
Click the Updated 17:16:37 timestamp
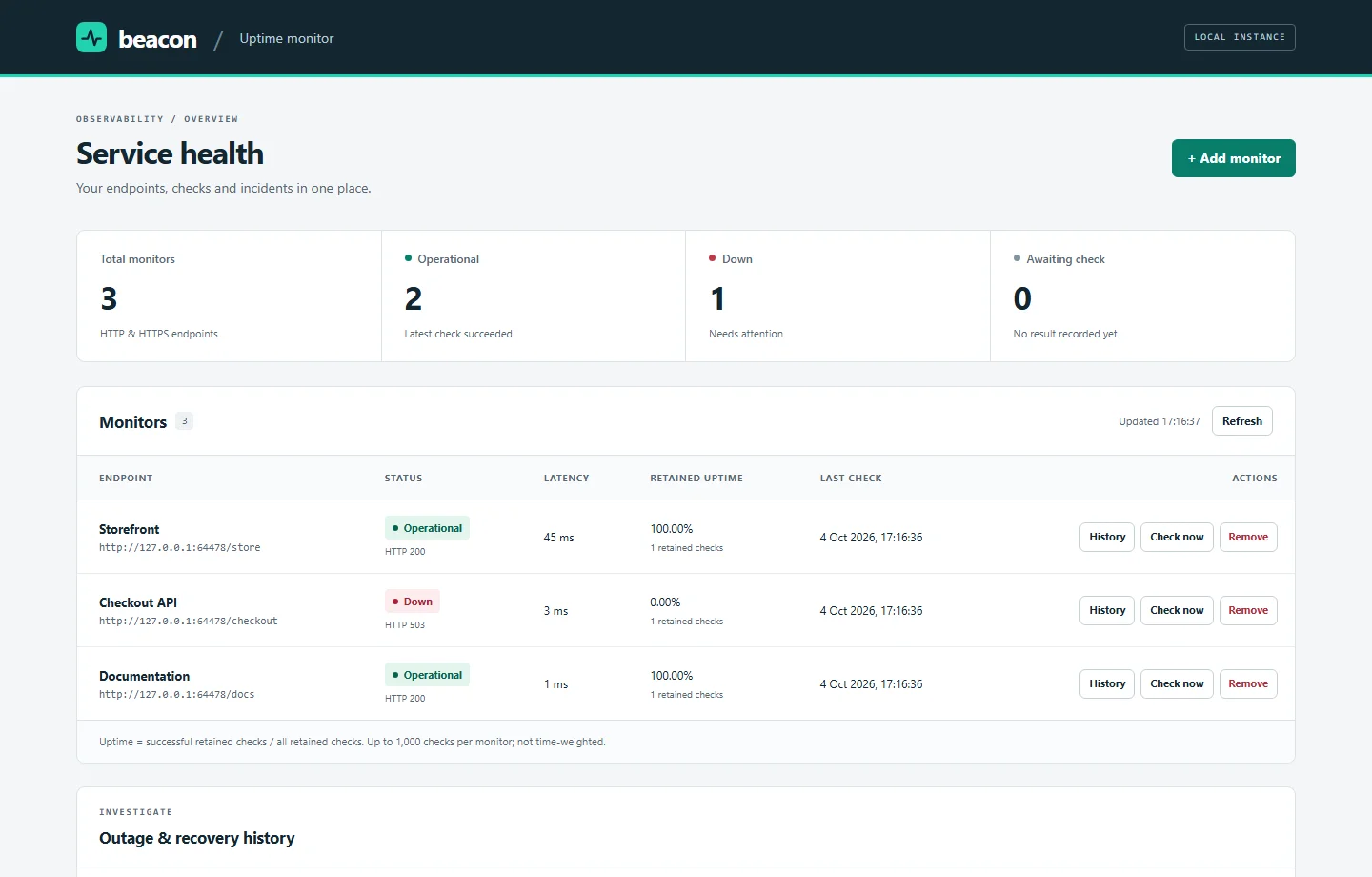click(x=1160, y=421)
